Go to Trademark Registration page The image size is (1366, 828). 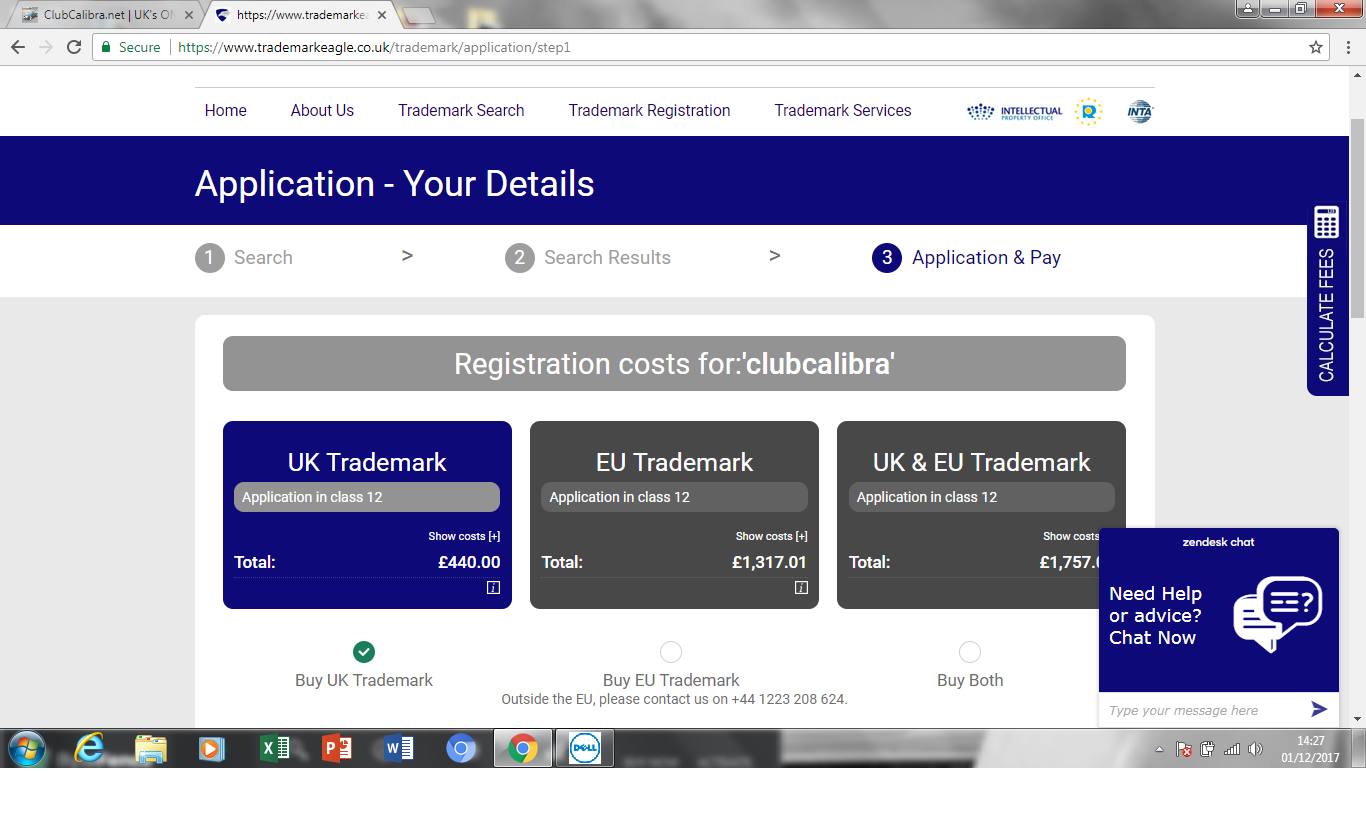649,111
